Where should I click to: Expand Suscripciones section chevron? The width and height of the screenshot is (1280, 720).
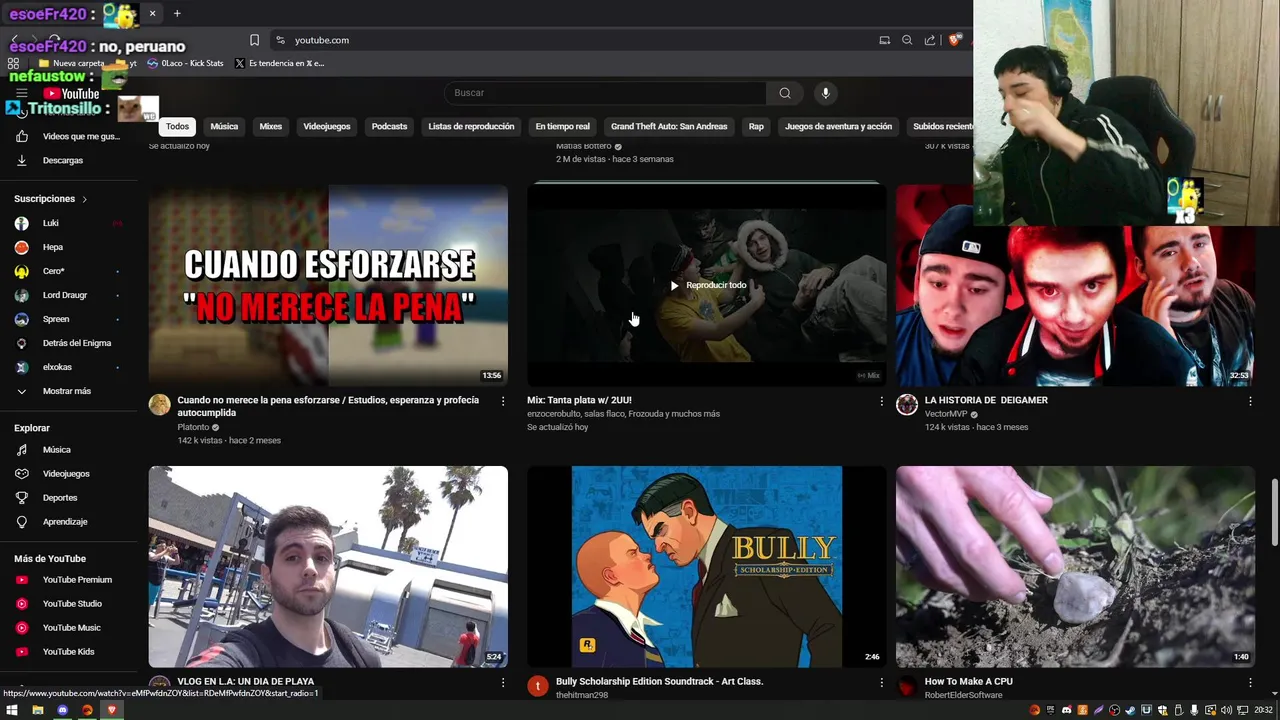click(x=84, y=199)
